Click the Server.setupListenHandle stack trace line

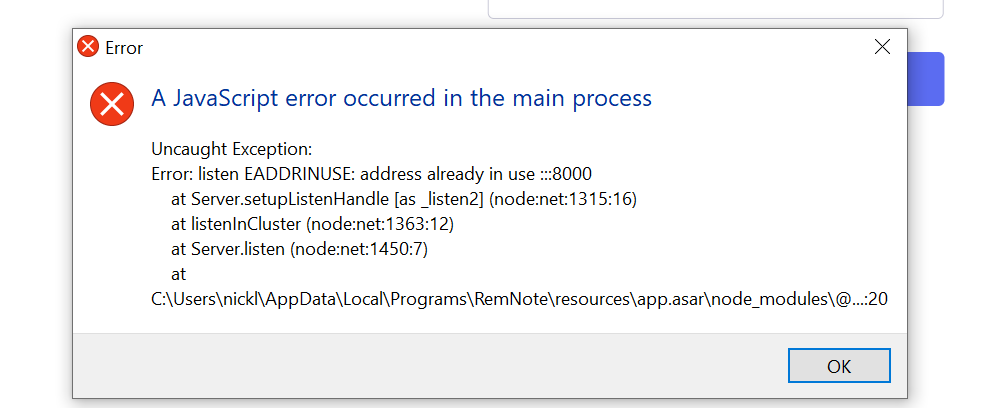coord(404,198)
